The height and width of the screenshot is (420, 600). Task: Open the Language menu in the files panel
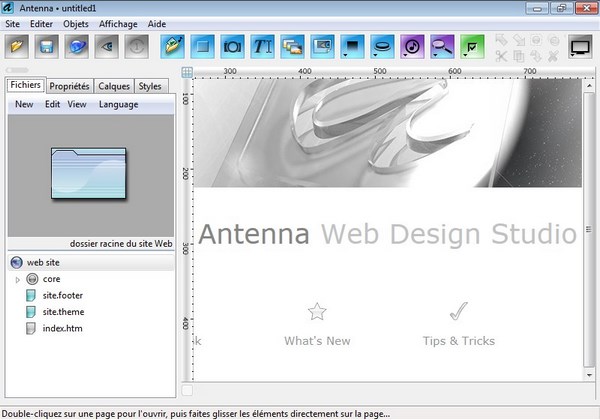119,104
